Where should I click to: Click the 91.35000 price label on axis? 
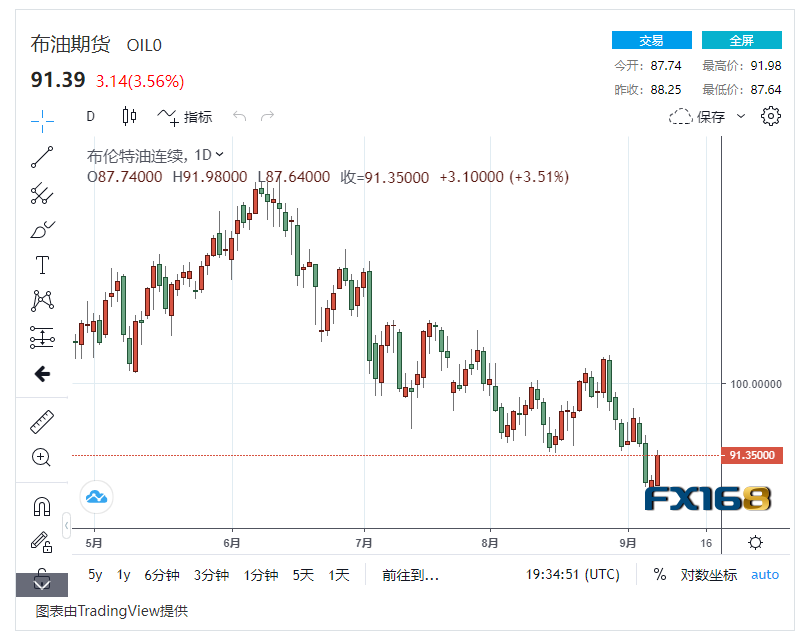pos(752,455)
